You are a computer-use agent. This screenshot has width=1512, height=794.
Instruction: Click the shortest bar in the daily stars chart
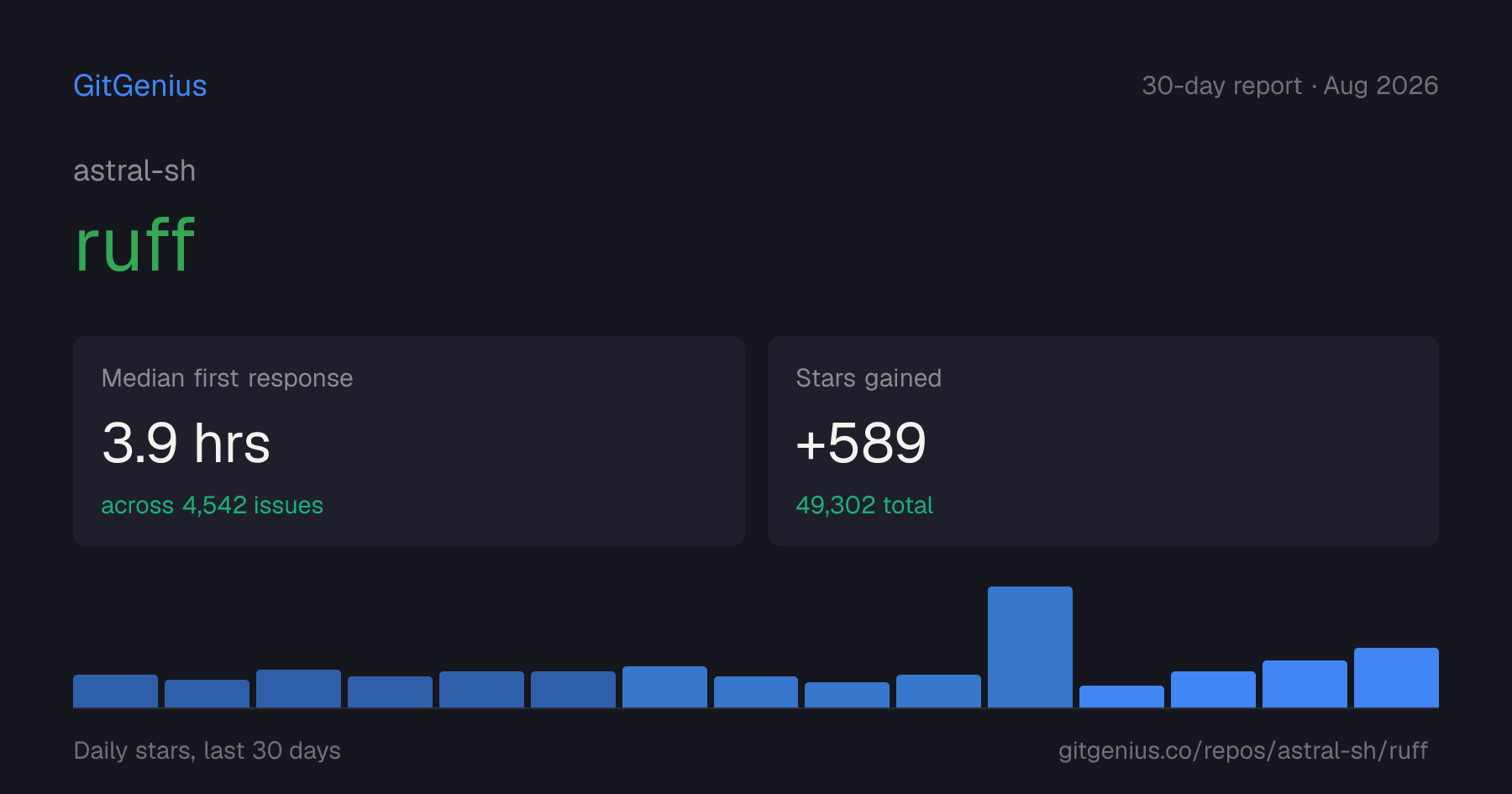pos(1121,697)
